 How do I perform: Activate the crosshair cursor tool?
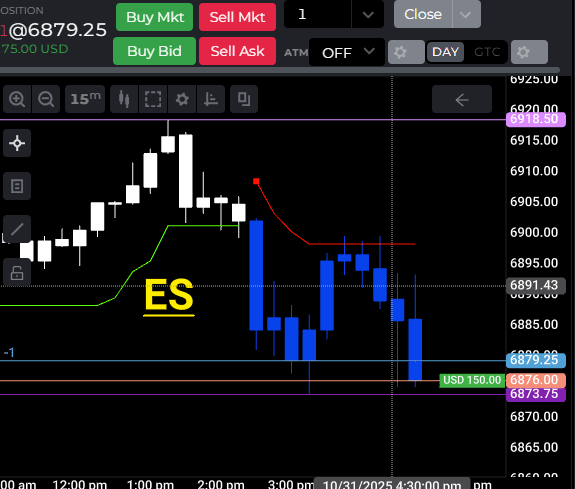pos(17,143)
